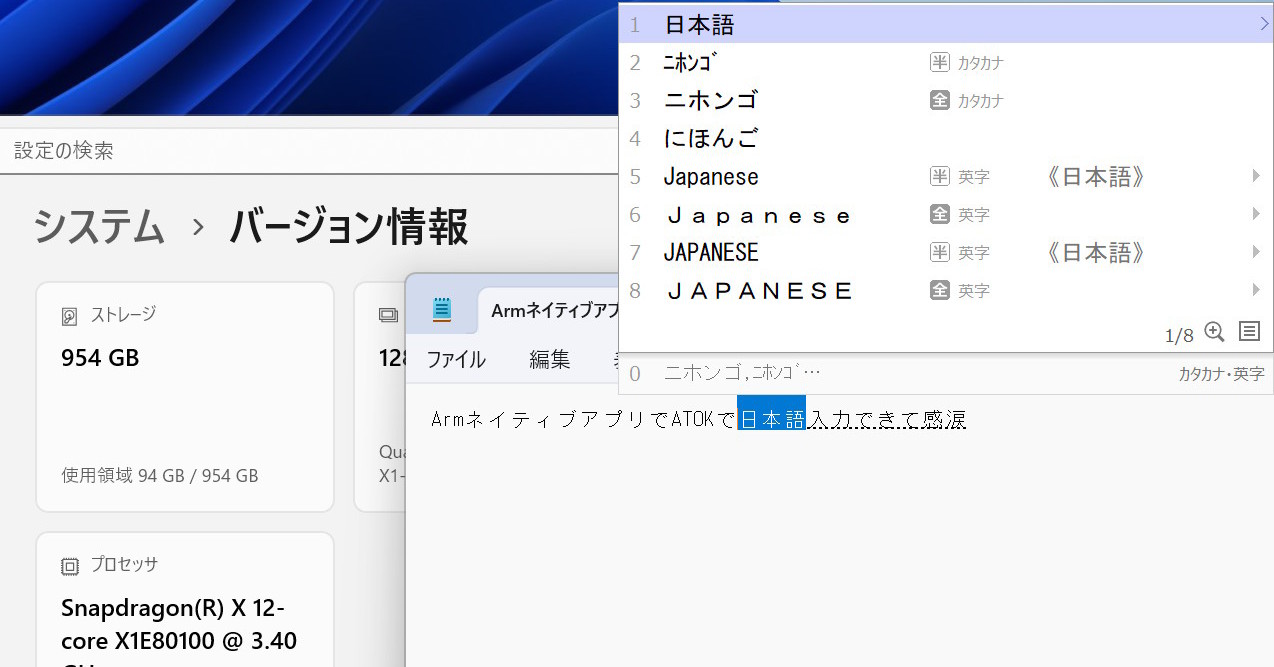Expand the submenu arrow for candidate 5 Japanese
The image size is (1274, 667).
coord(1256,177)
